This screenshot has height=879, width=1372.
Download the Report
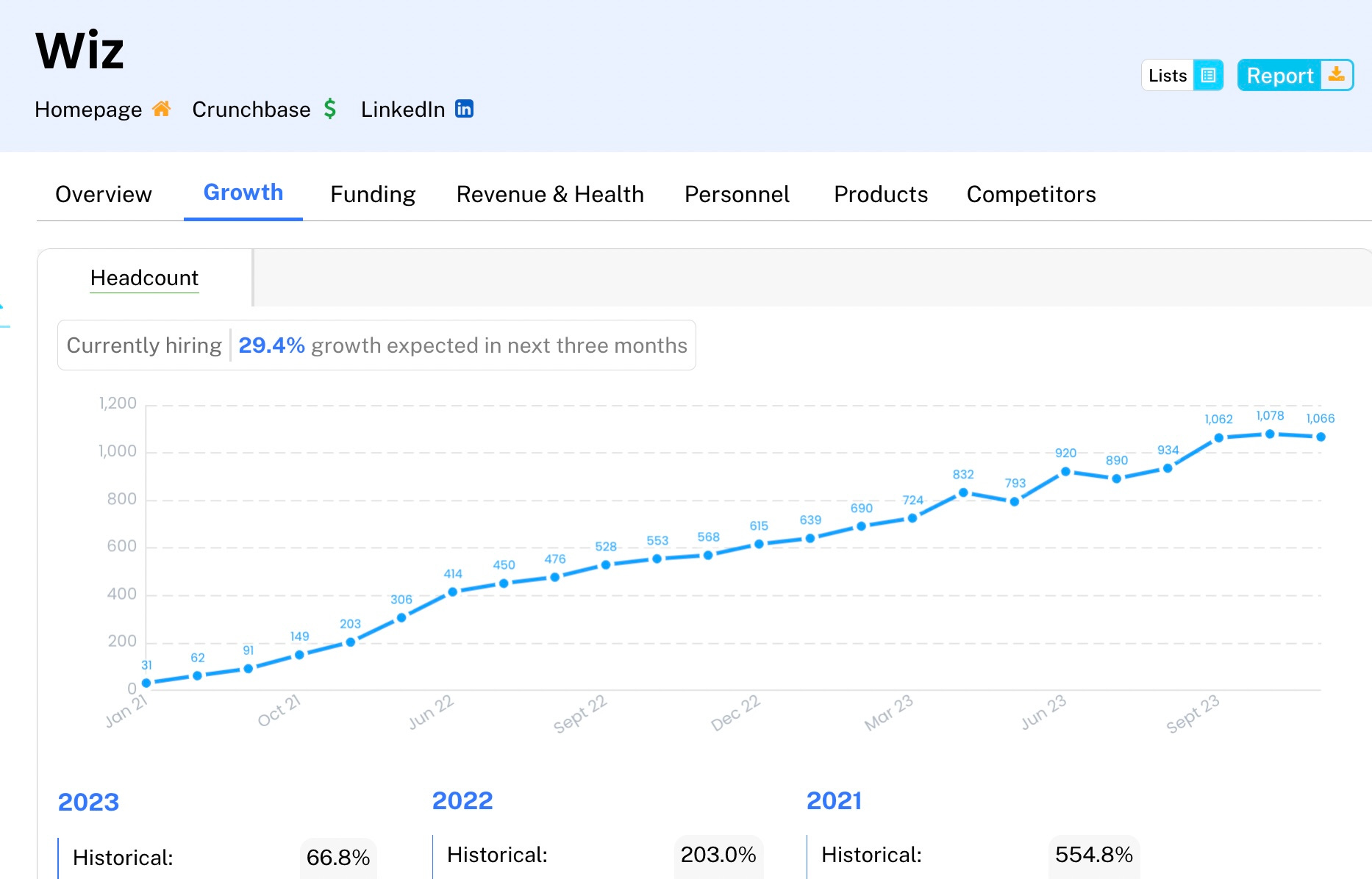1296,75
